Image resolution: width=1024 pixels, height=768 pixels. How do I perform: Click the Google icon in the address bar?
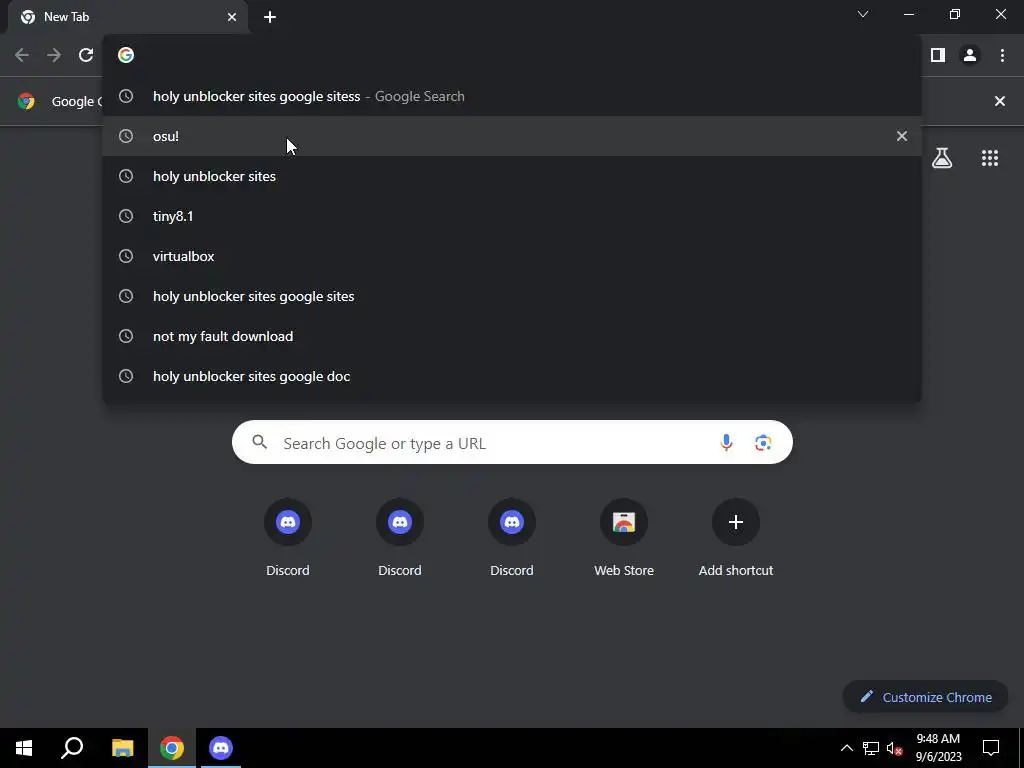(126, 56)
